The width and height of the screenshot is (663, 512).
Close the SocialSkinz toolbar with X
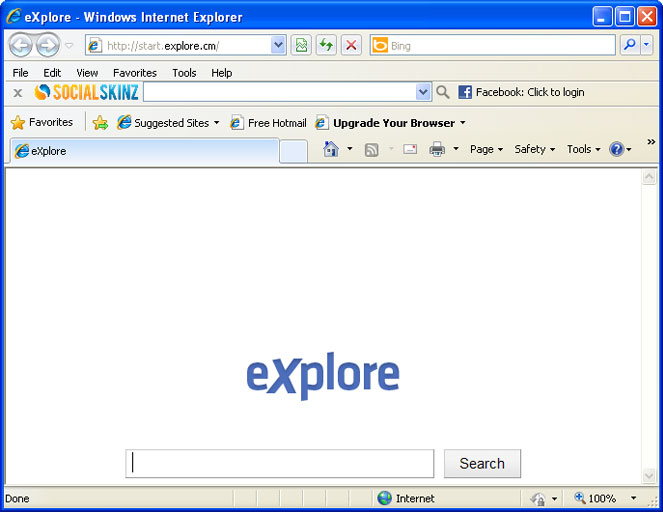pos(17,93)
